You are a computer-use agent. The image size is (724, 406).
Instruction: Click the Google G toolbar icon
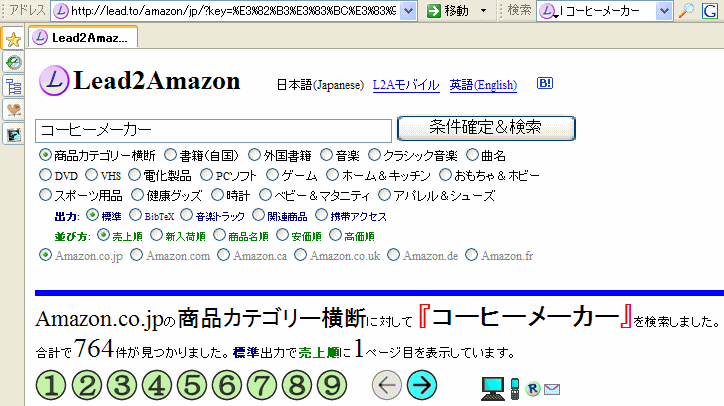pos(709,11)
